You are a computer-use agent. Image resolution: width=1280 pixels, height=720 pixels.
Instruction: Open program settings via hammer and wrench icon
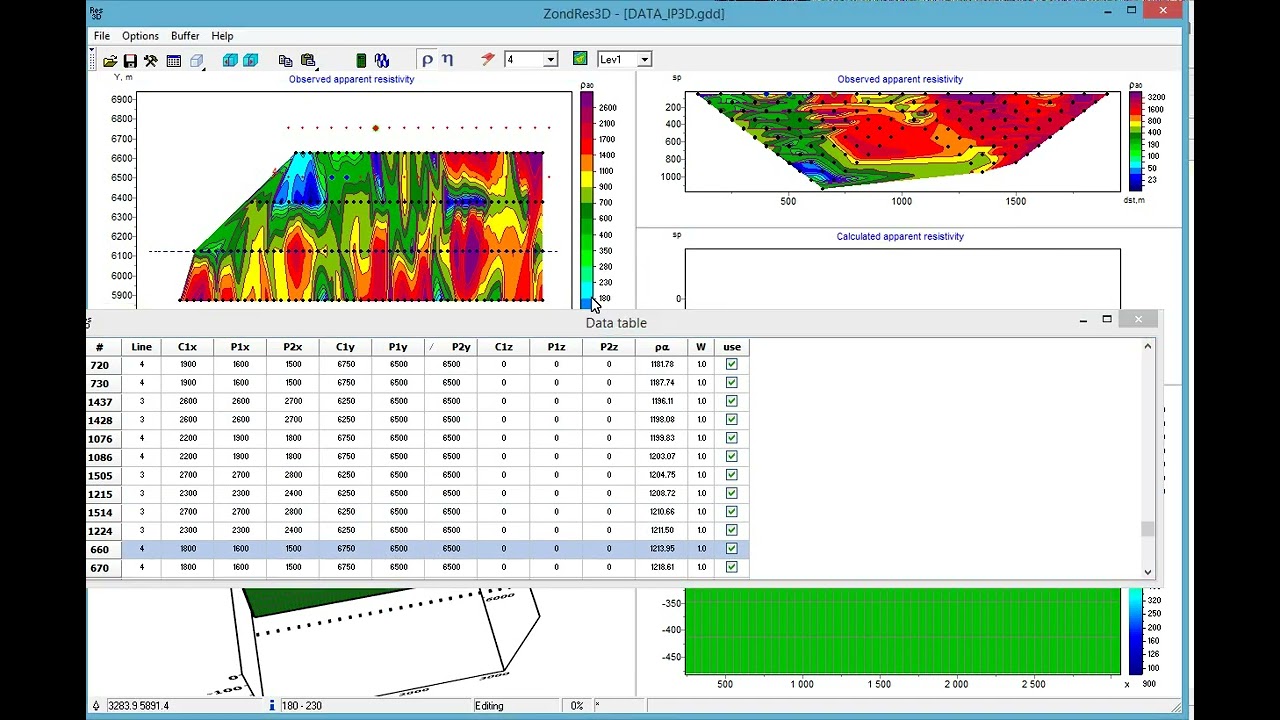tap(151, 60)
